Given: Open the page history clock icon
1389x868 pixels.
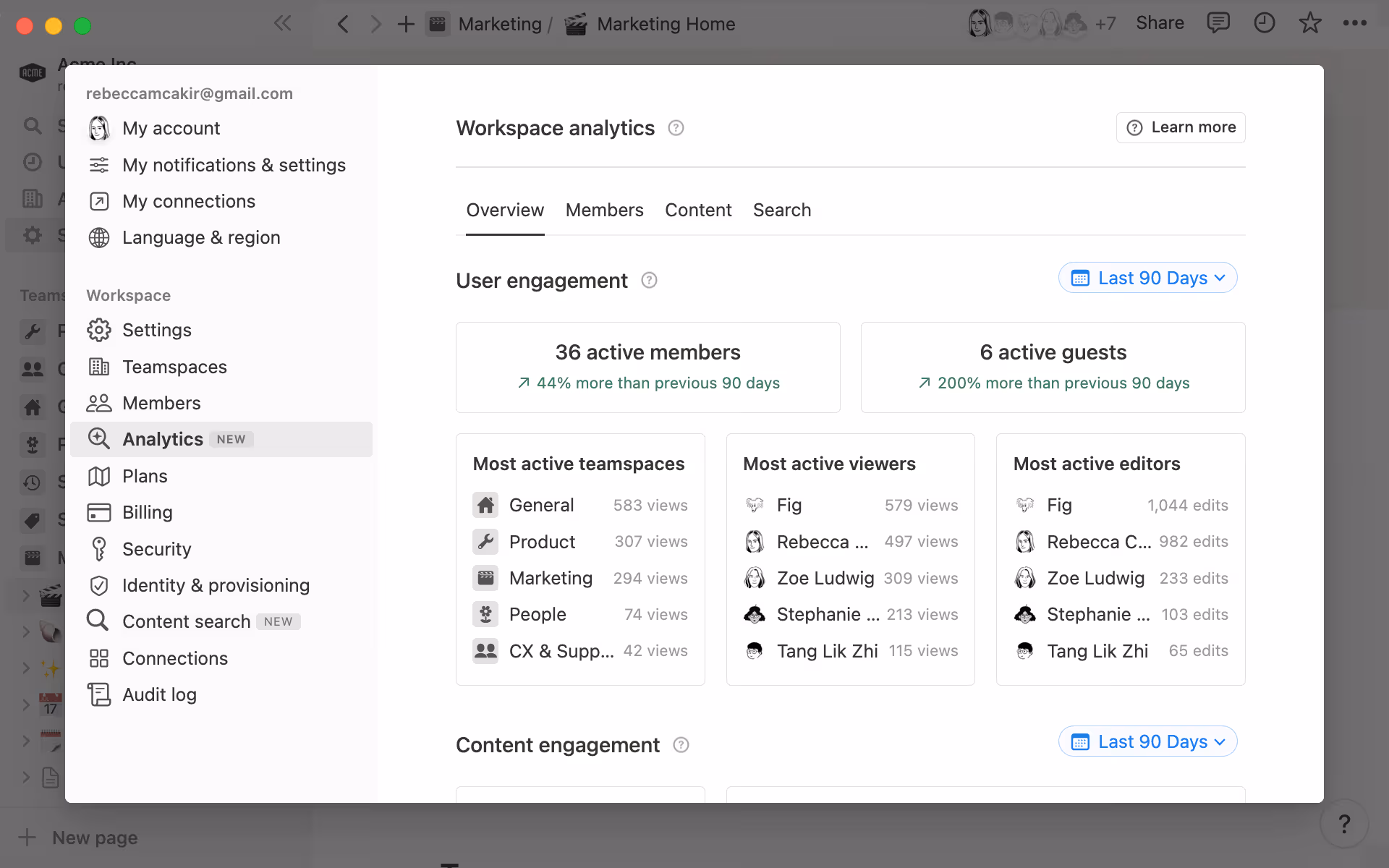Looking at the screenshot, I should [1264, 23].
